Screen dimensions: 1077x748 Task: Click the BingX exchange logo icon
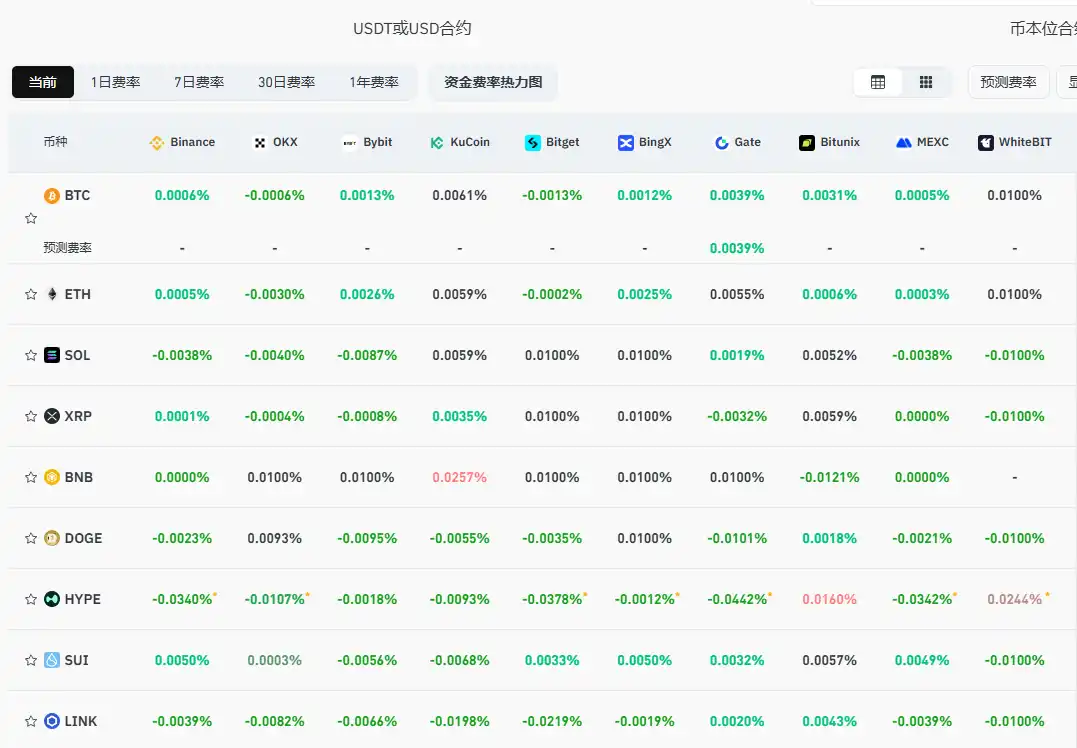tap(626, 143)
